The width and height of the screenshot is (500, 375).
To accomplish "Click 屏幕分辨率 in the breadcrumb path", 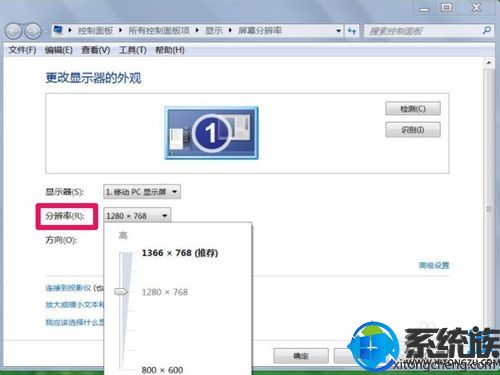I will 260,31.
